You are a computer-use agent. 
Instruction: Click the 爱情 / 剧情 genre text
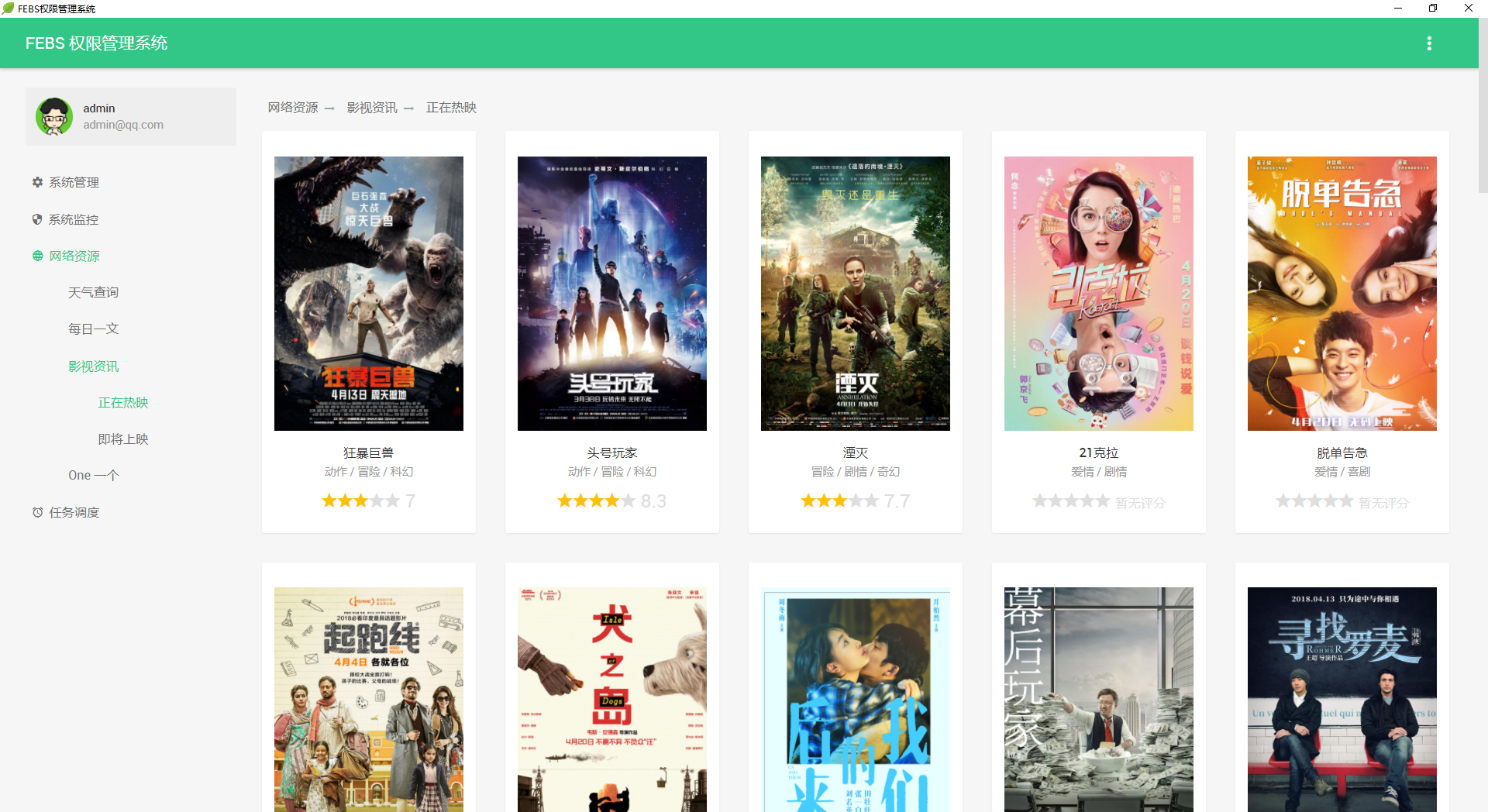coord(1099,472)
